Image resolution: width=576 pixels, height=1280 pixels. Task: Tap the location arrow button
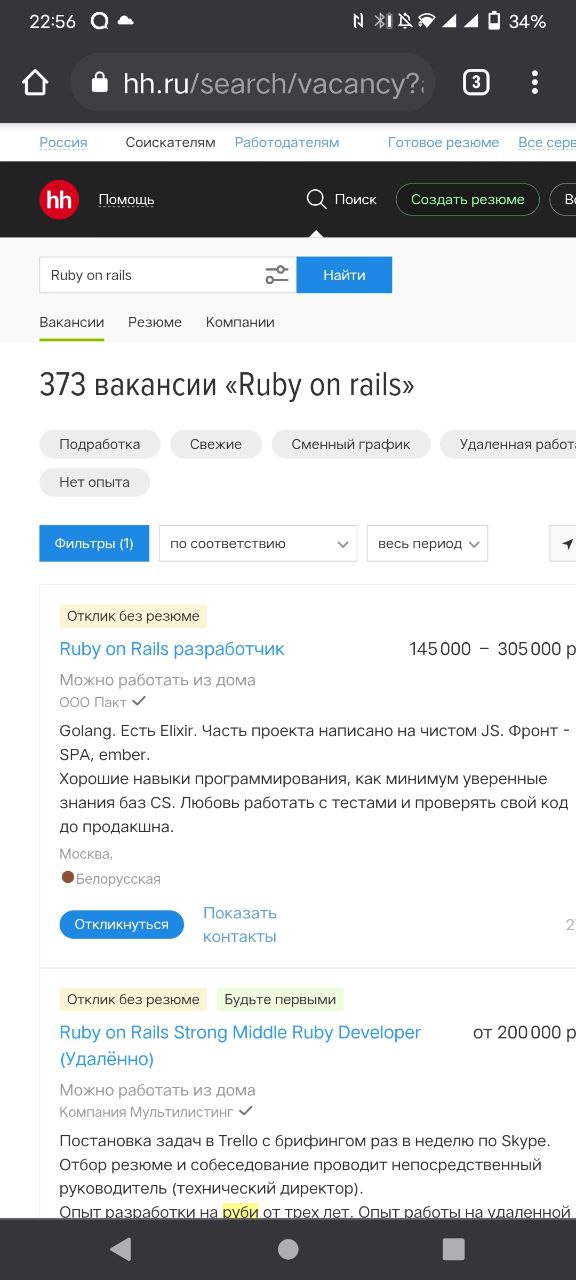click(x=565, y=544)
